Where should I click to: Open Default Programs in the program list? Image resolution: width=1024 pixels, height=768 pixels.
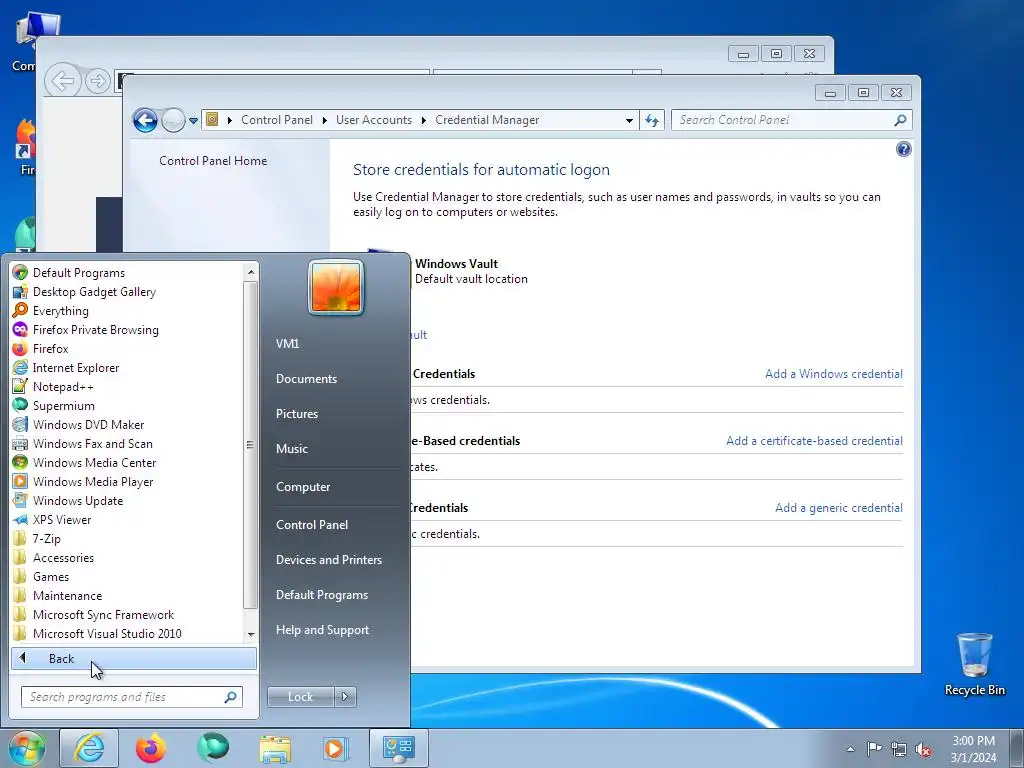coord(78,272)
